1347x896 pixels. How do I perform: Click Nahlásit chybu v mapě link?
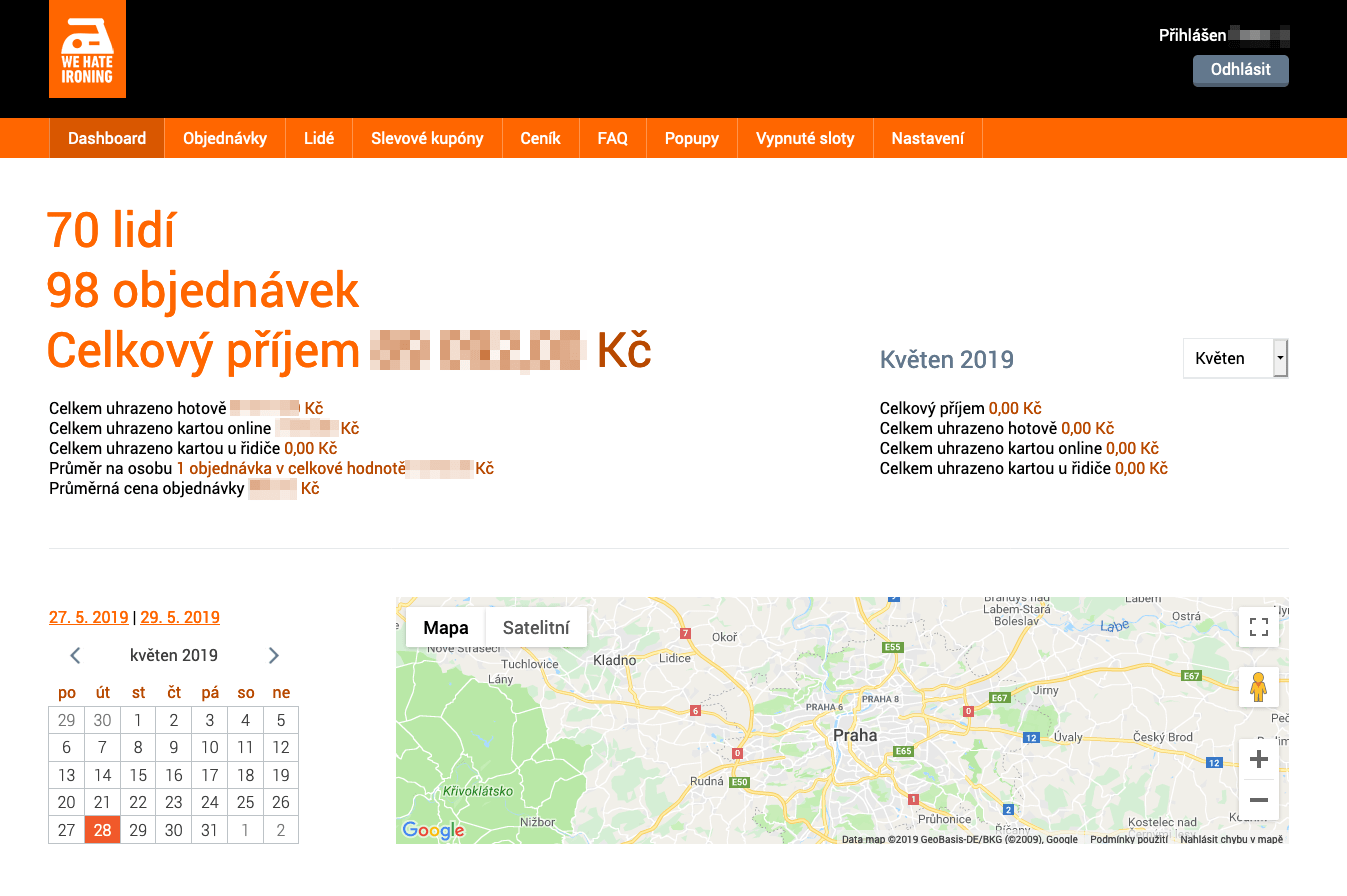click(1232, 839)
